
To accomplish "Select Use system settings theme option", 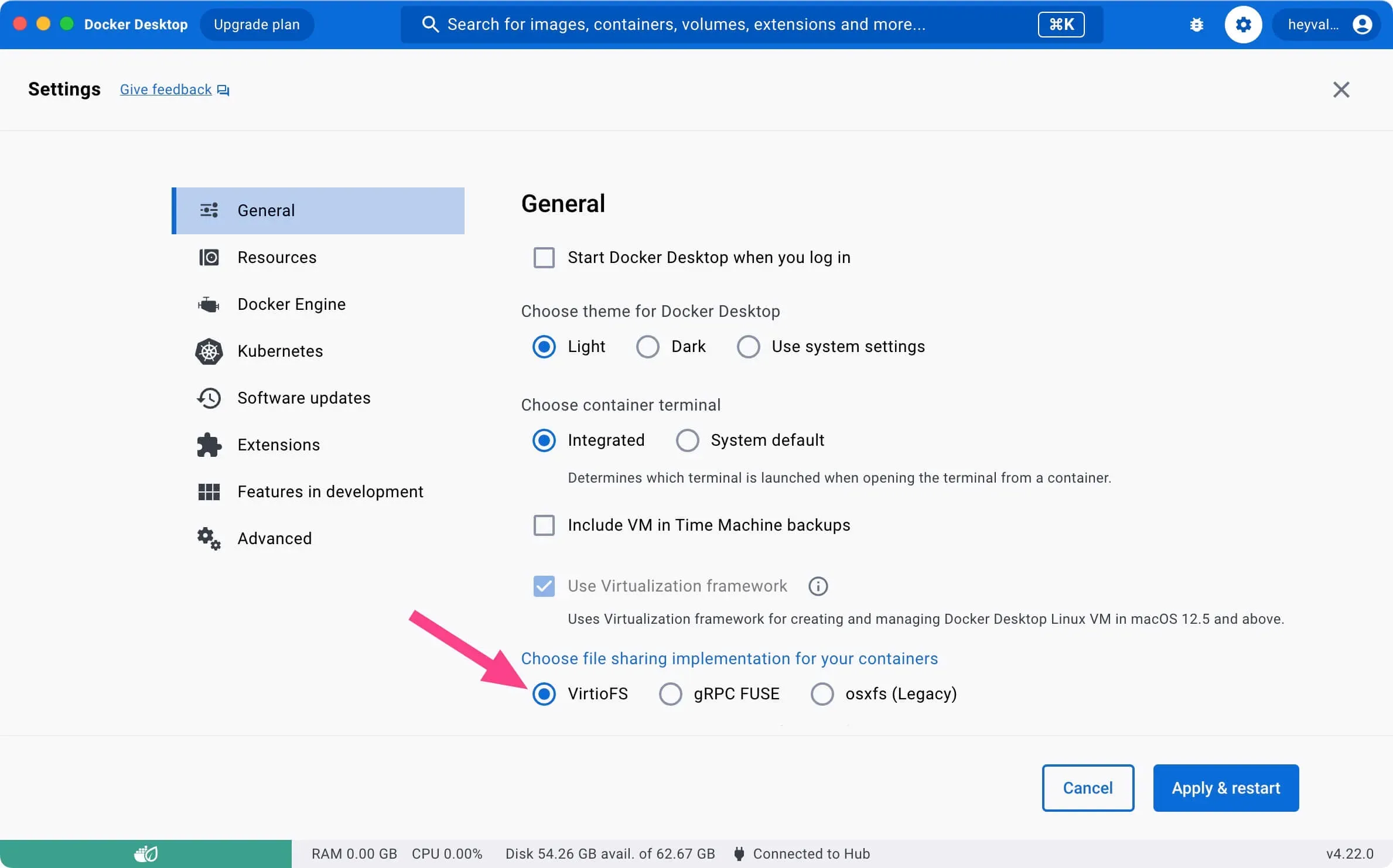I will point(748,347).
